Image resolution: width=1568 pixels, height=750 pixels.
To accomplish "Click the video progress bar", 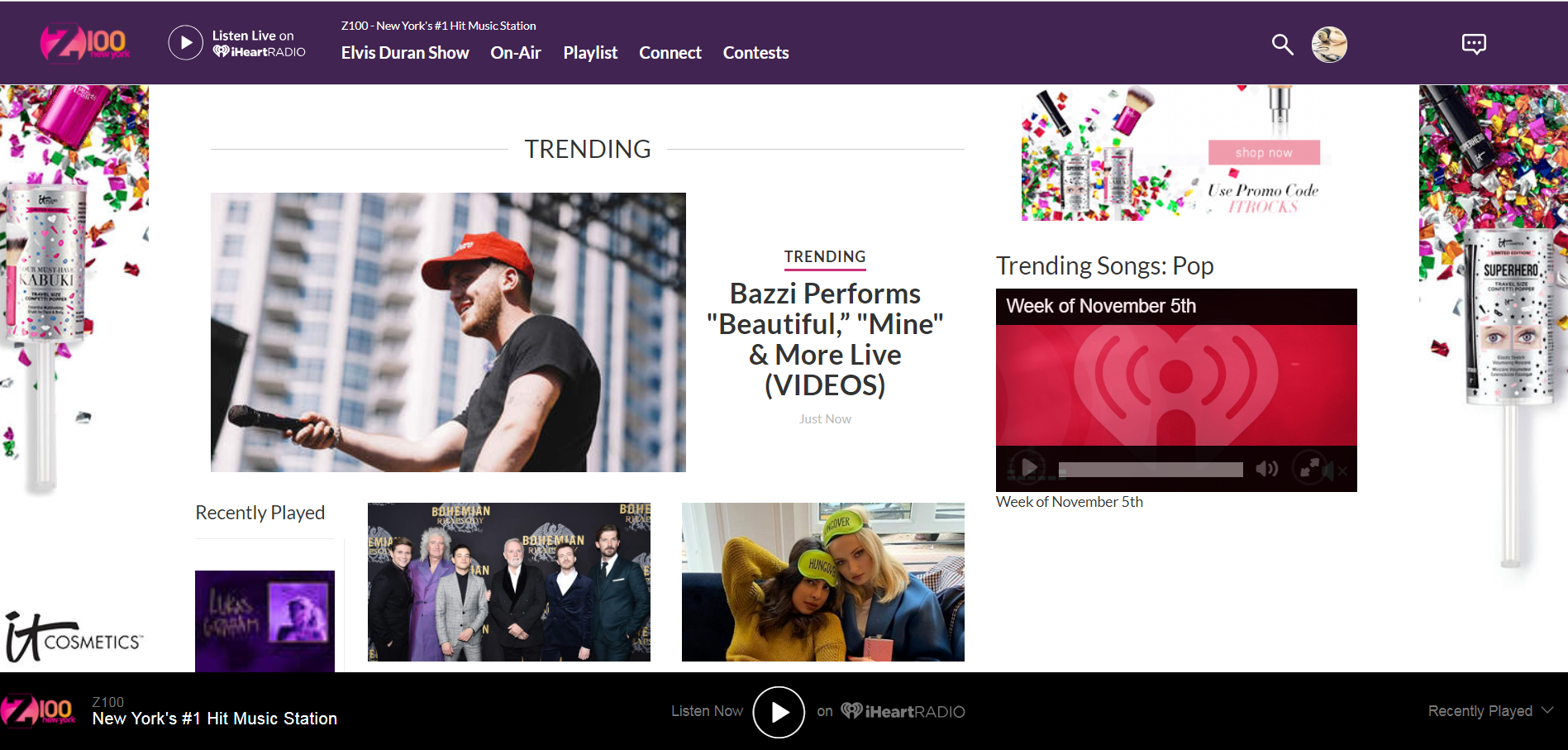I will (1151, 470).
